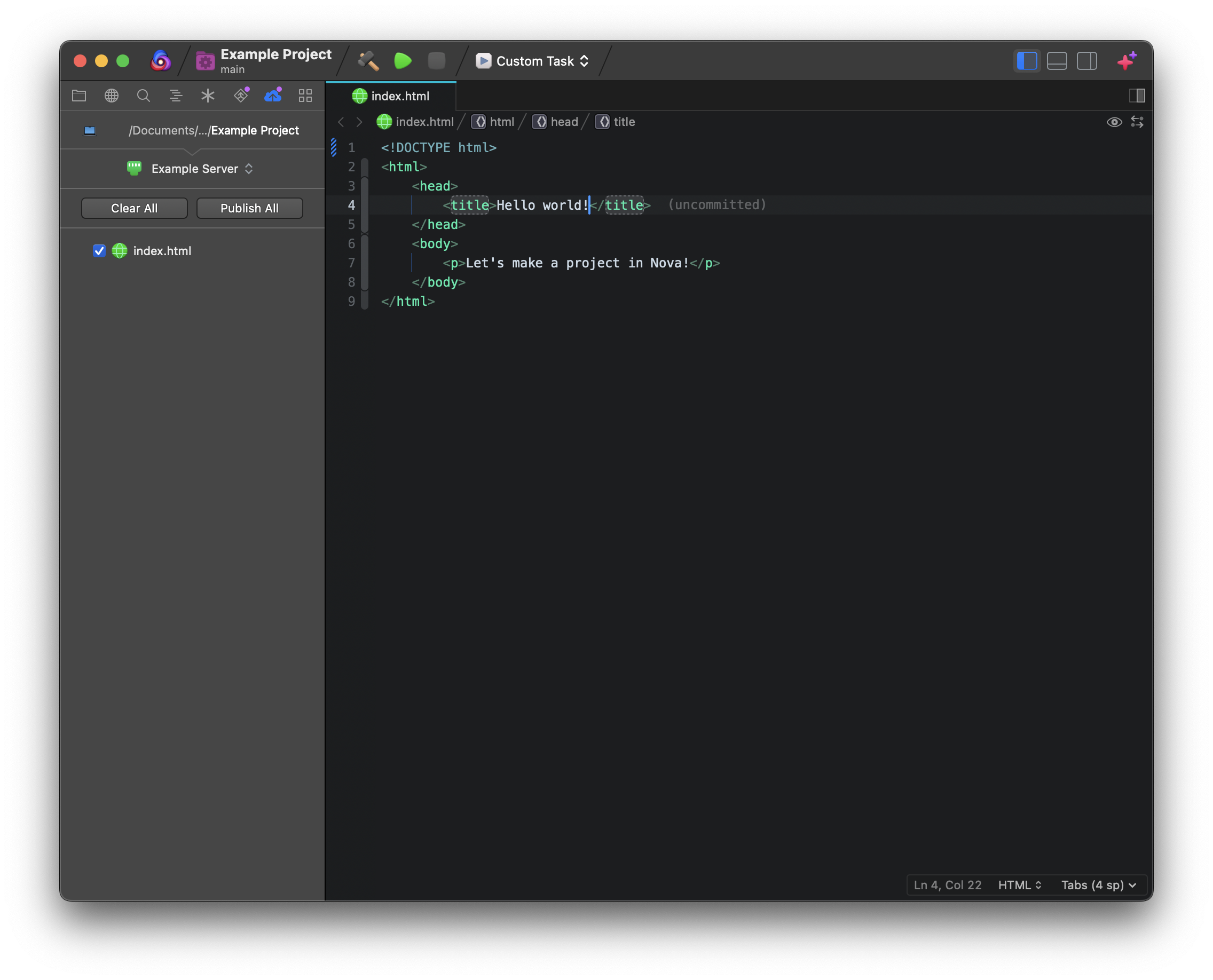Click the Ln 4, Col 22 position indicator
This screenshot has width=1213, height=980.
[x=948, y=885]
